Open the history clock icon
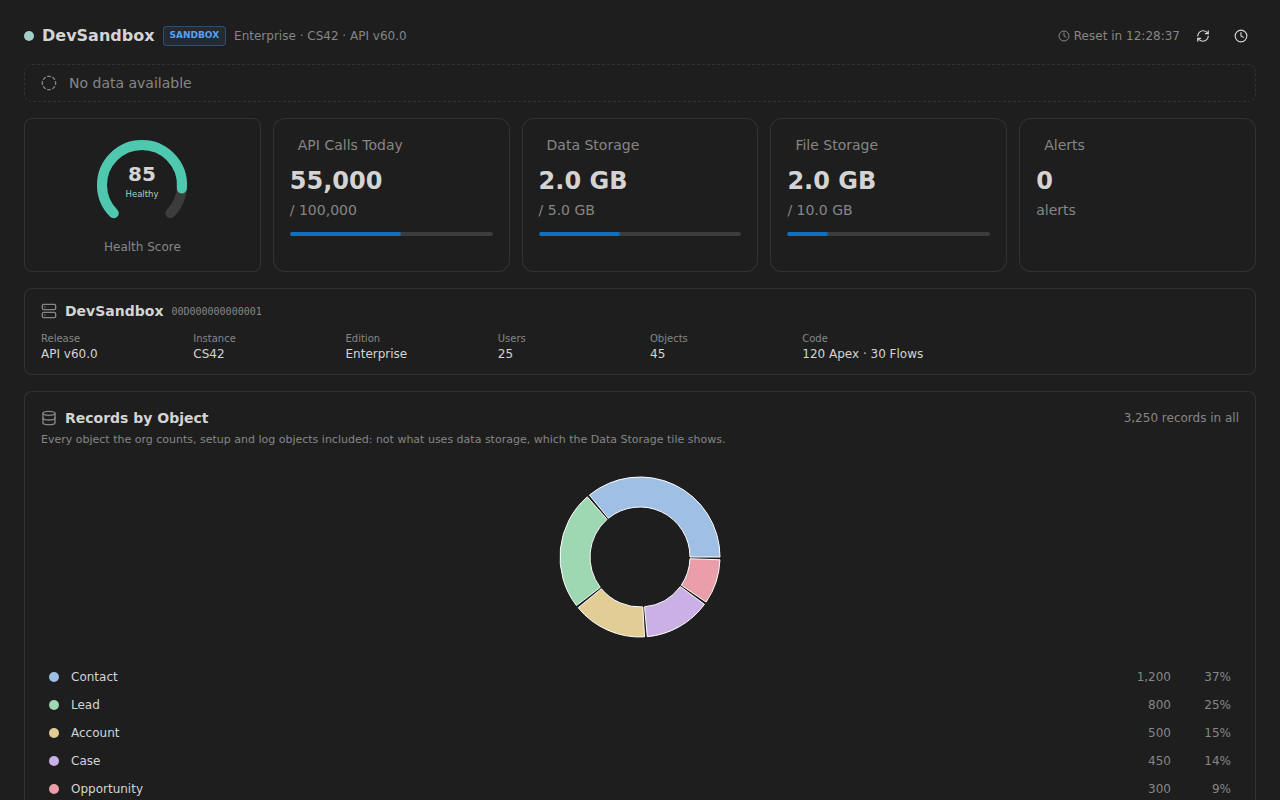The image size is (1280, 800). coord(1241,36)
